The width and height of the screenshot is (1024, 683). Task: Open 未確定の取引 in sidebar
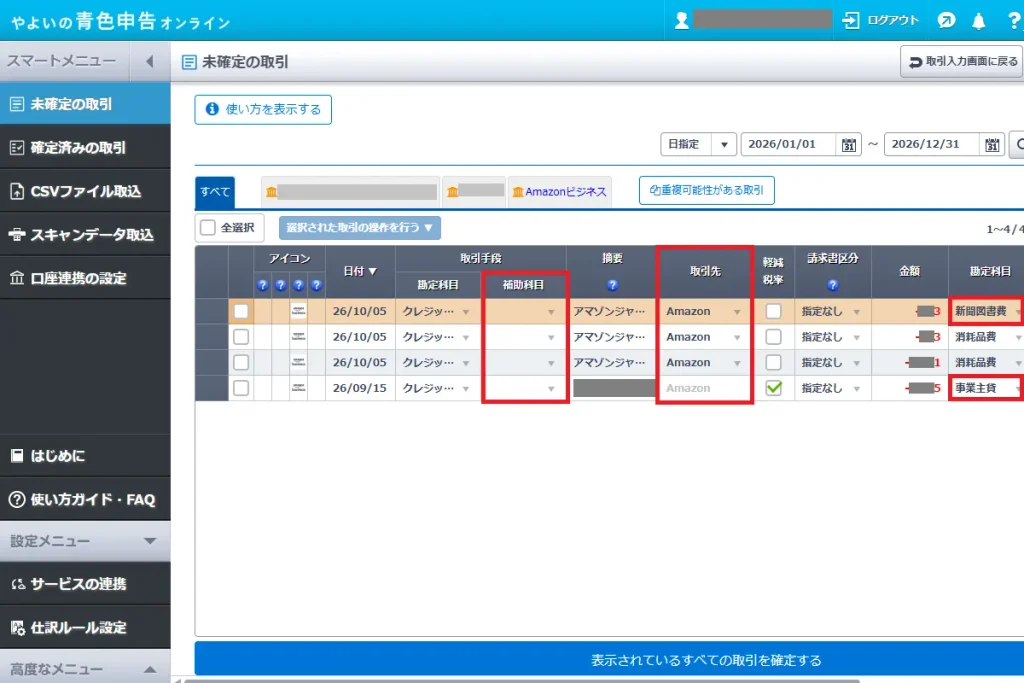tap(85, 104)
